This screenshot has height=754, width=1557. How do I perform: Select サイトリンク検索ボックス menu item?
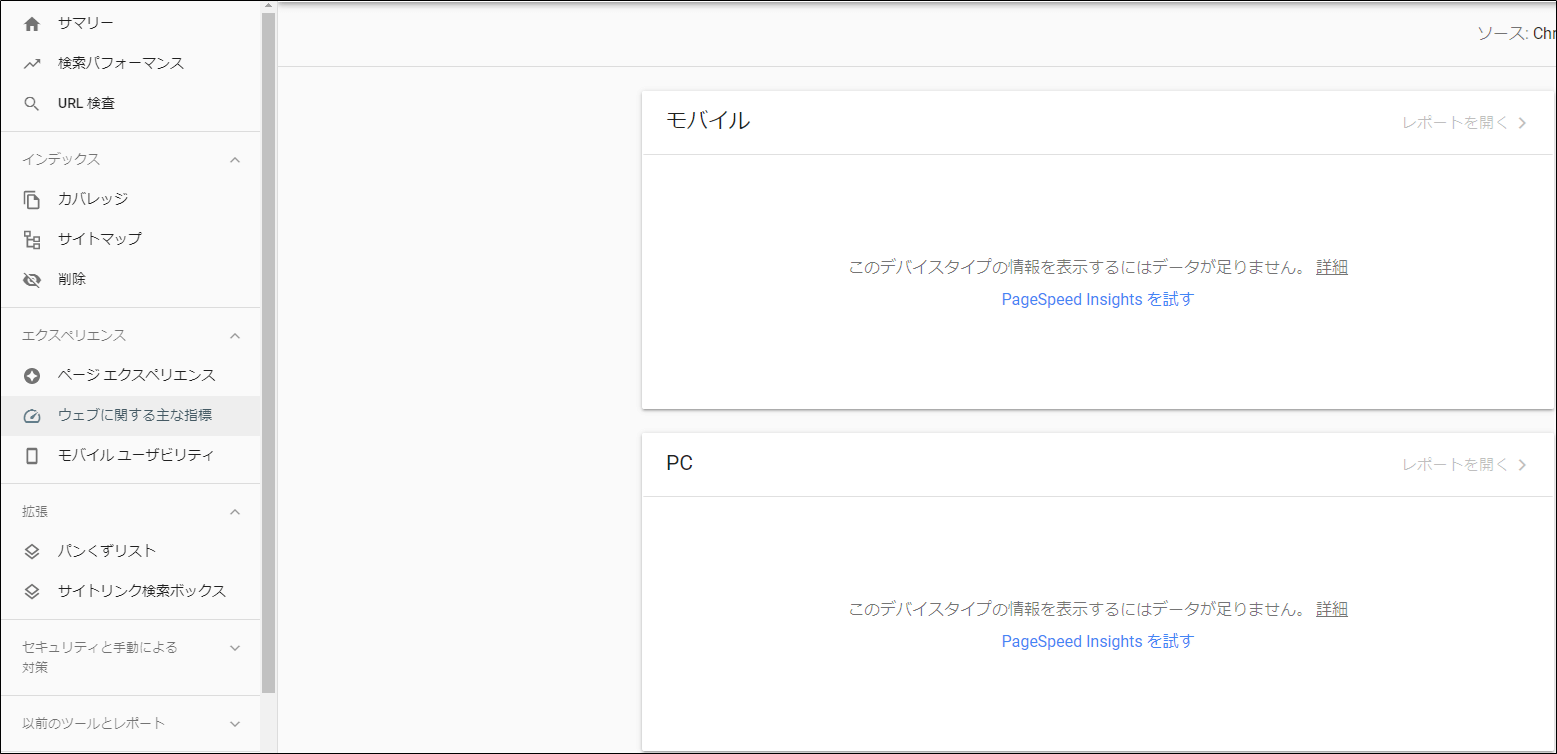click(141, 591)
